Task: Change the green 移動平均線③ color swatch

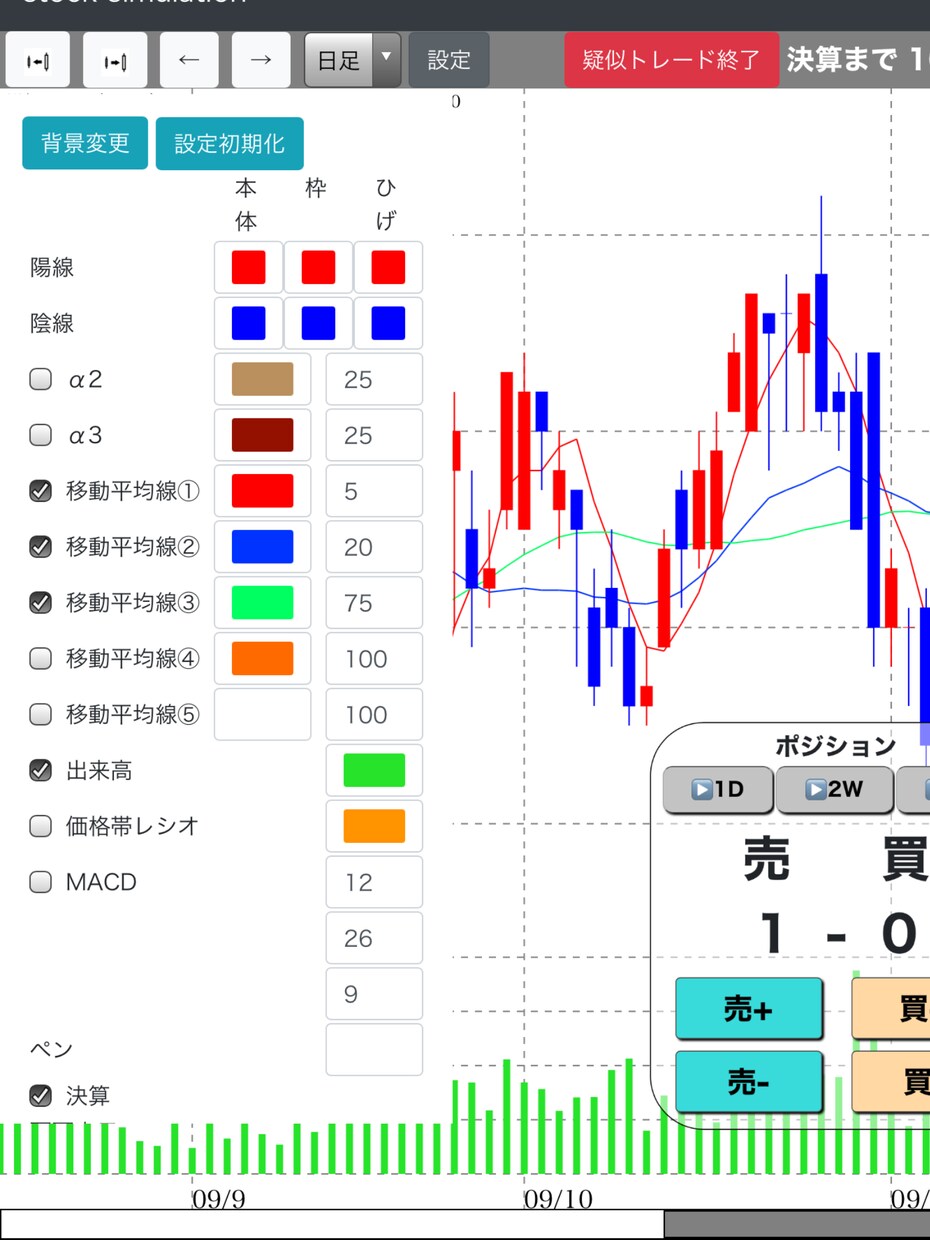Action: tap(263, 603)
